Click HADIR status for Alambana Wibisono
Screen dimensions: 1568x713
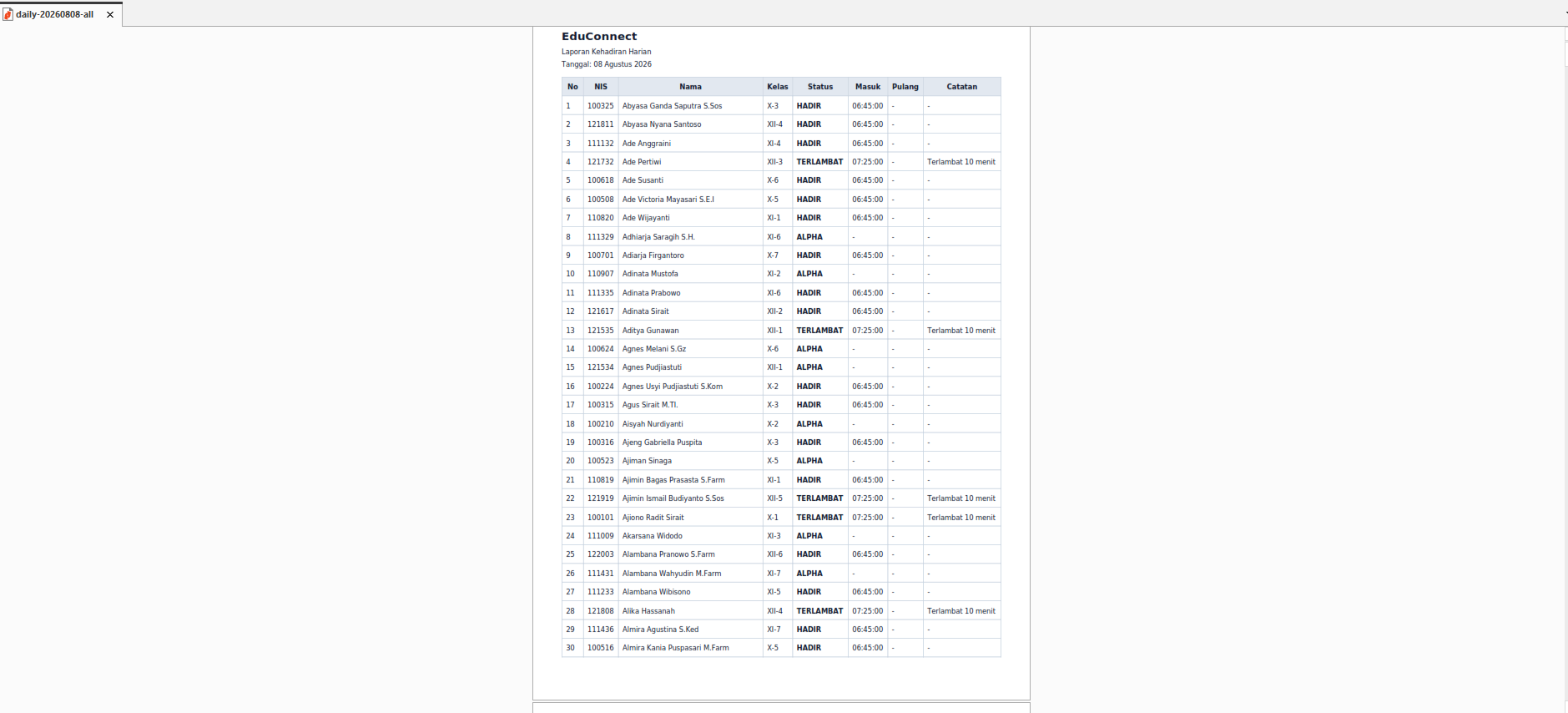(x=809, y=592)
